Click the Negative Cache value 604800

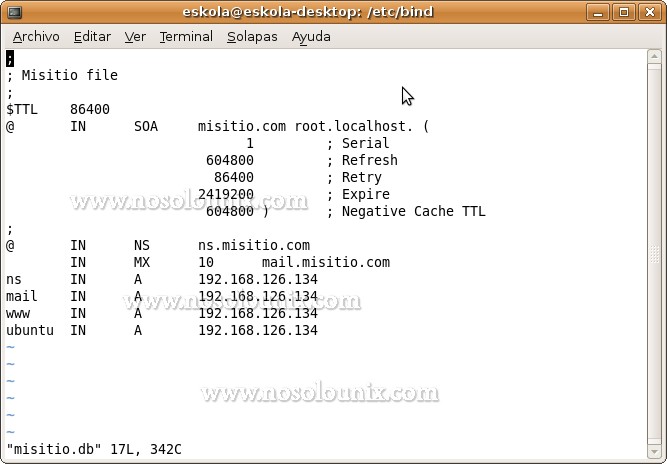pyautogui.click(x=230, y=211)
